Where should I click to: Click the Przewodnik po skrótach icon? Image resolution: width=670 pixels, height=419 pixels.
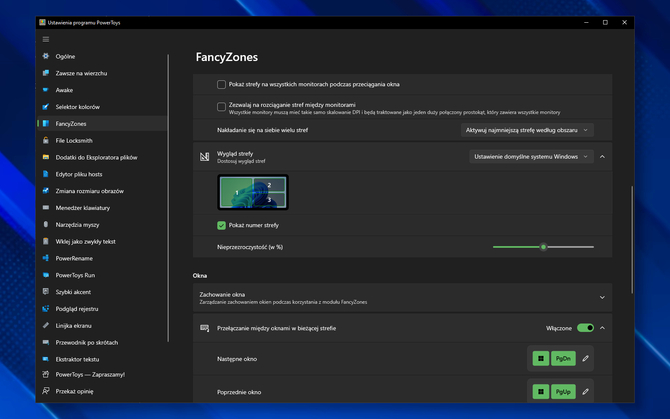coord(46,343)
